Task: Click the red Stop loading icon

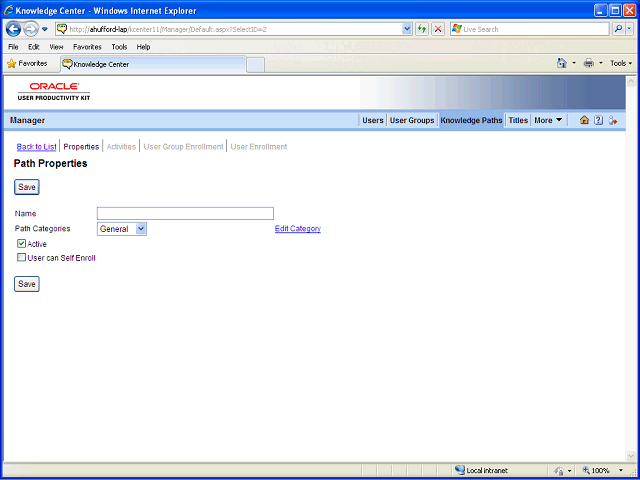Action: (438, 29)
